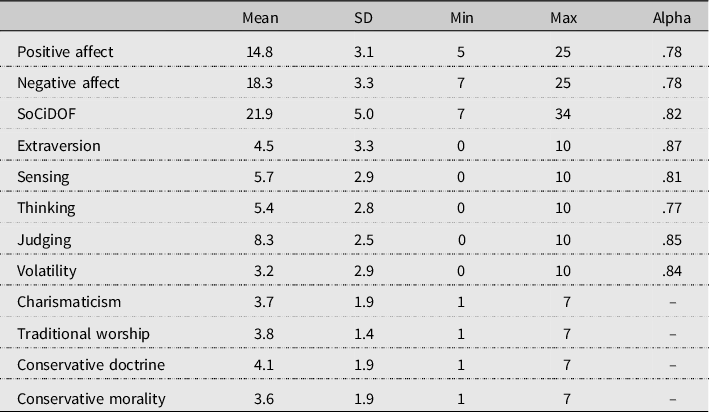The width and height of the screenshot is (709, 412).
Task: Click the Mean column header
Action: point(260,18)
